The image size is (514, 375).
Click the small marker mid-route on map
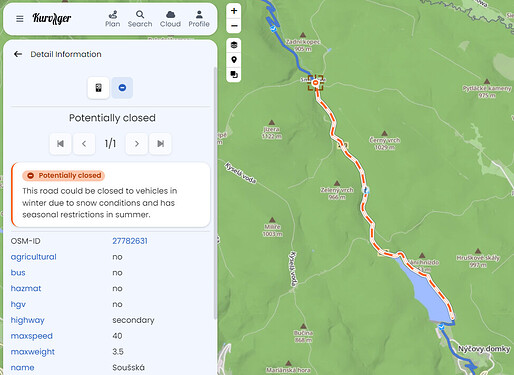pos(366,190)
